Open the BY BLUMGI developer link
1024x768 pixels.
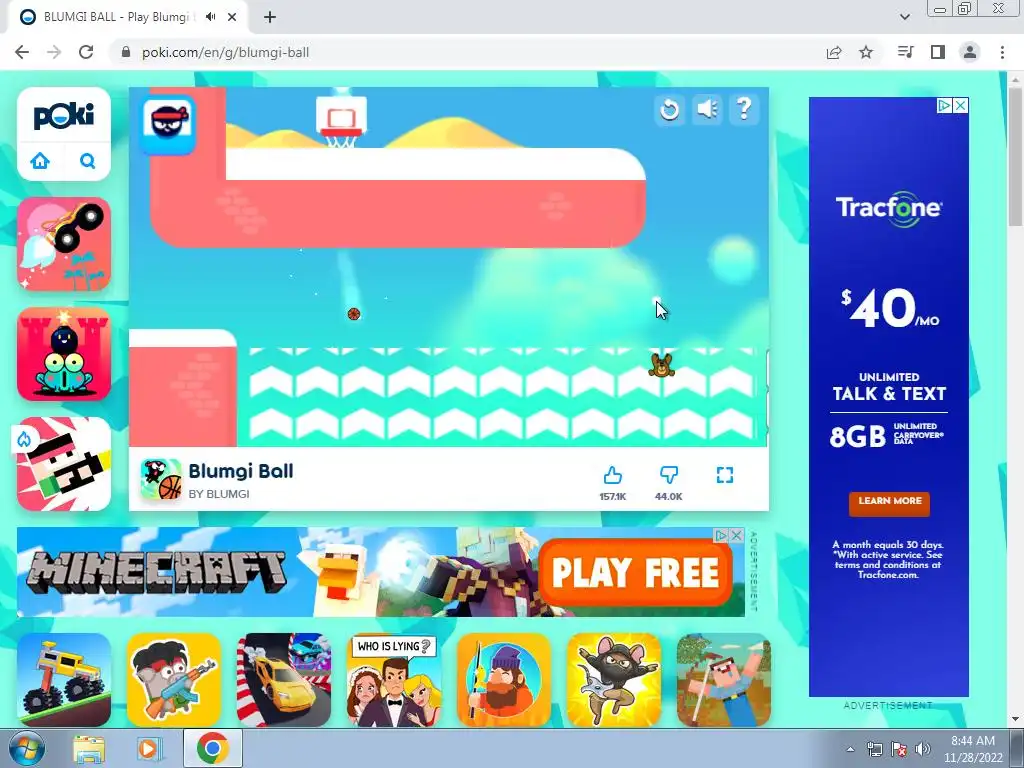click(x=219, y=494)
